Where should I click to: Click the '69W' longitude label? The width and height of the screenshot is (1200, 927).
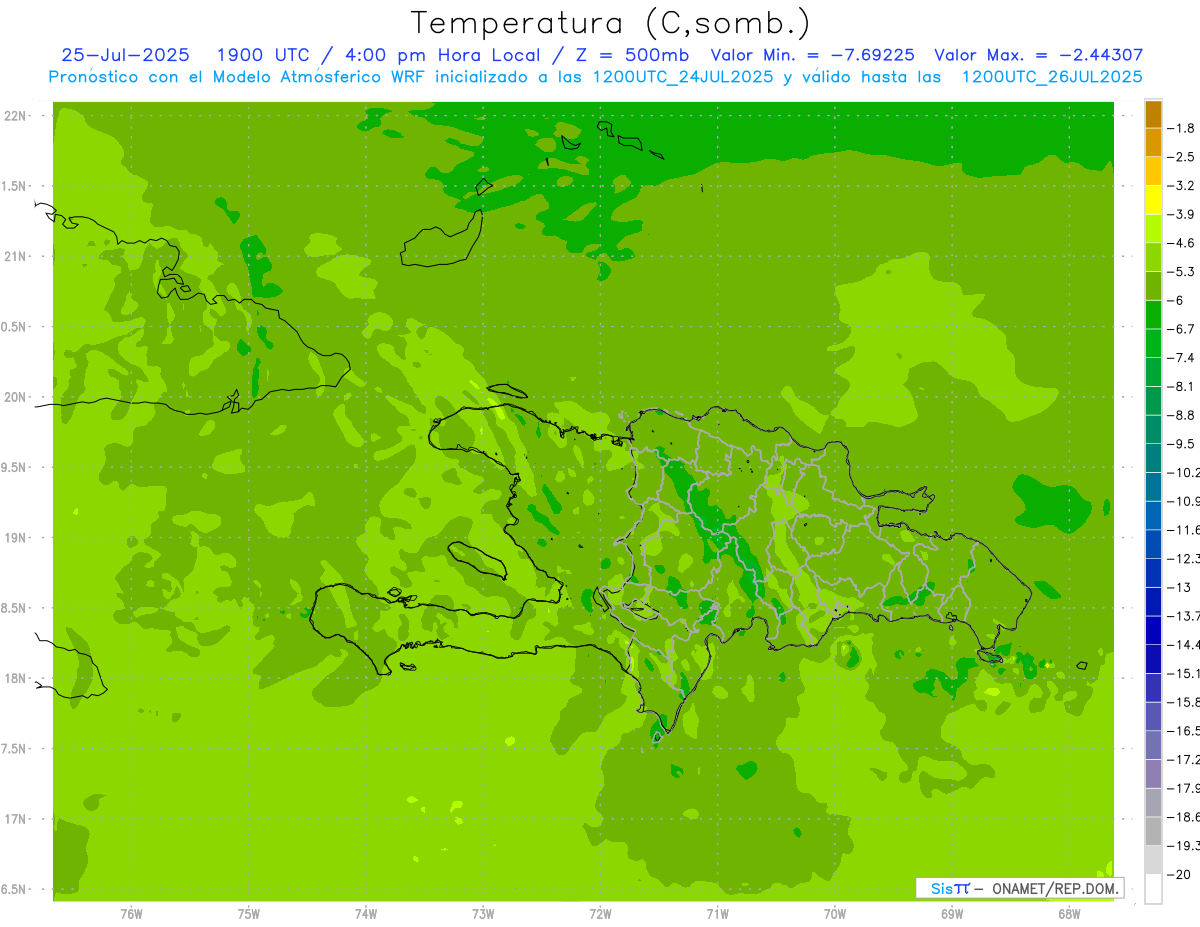tap(952, 914)
